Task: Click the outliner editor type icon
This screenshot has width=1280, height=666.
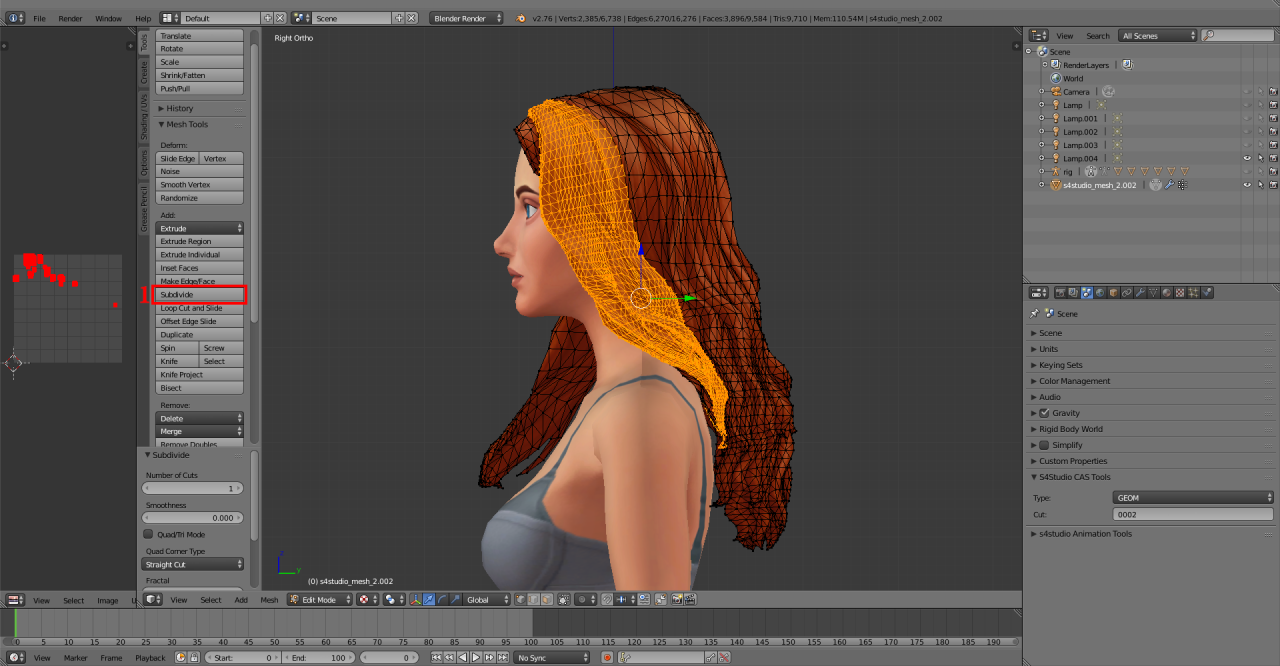Action: [1039, 36]
